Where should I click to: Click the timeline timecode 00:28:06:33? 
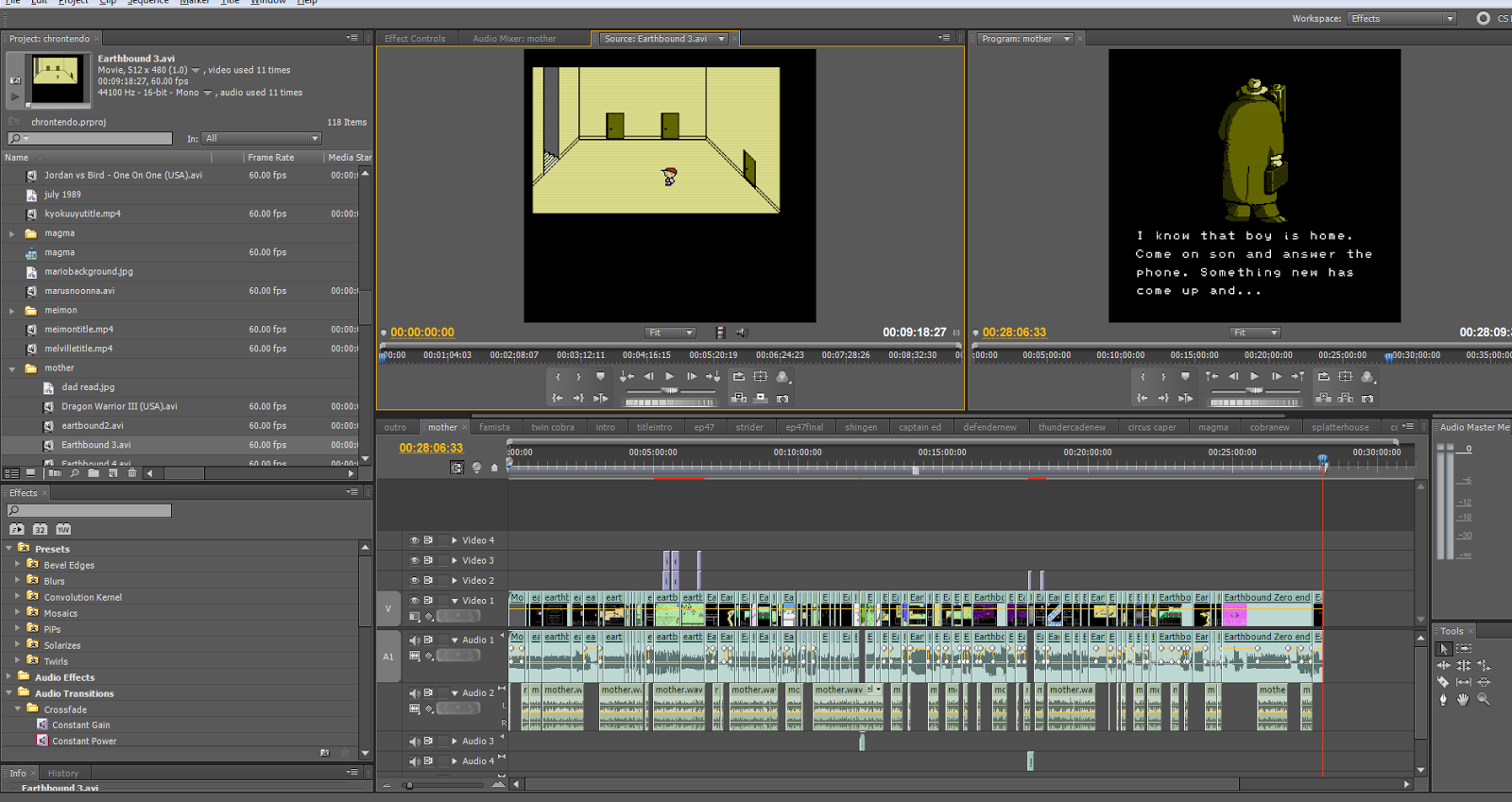[x=431, y=448]
